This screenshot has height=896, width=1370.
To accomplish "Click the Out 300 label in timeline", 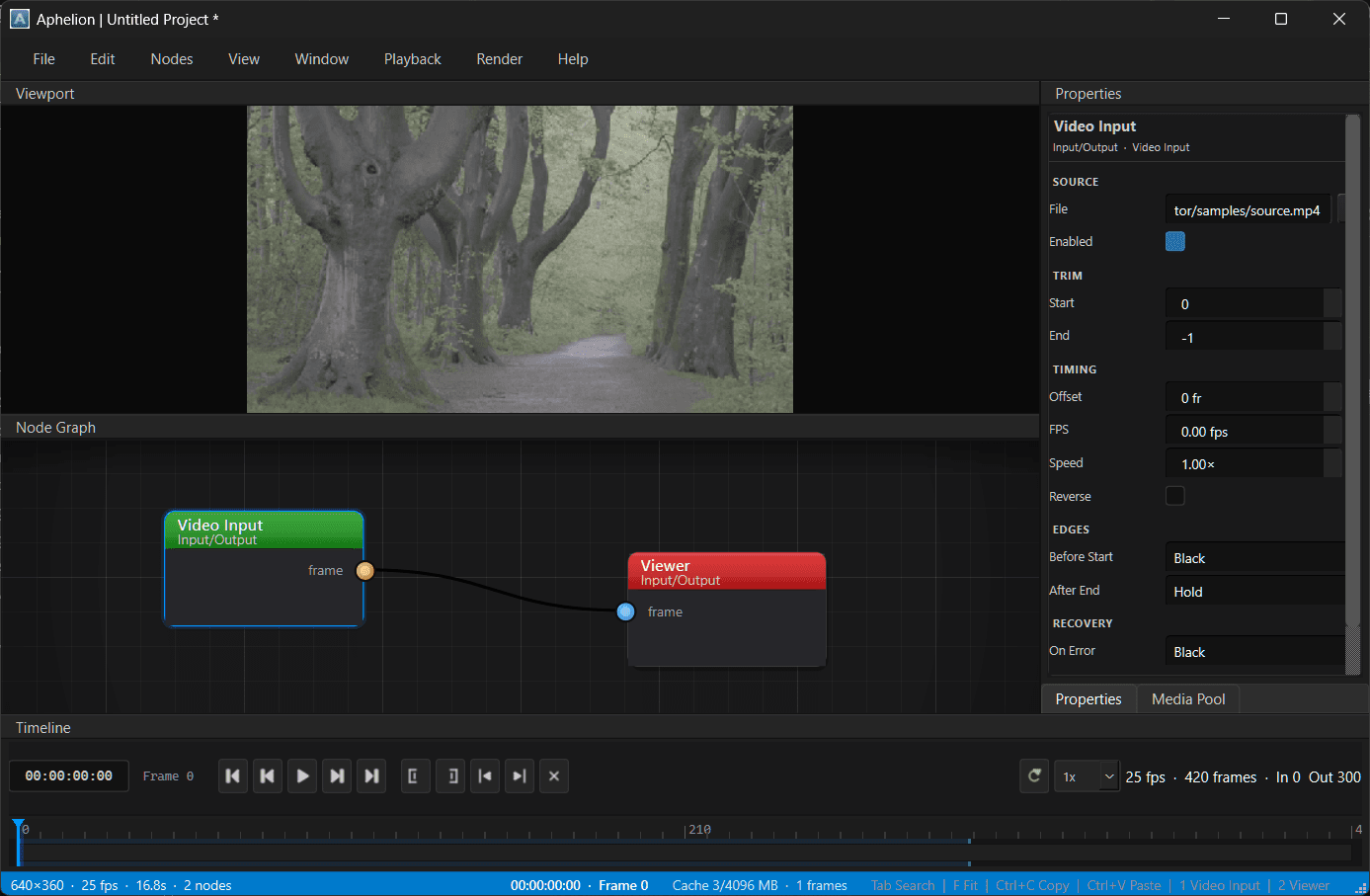I will point(1334,777).
